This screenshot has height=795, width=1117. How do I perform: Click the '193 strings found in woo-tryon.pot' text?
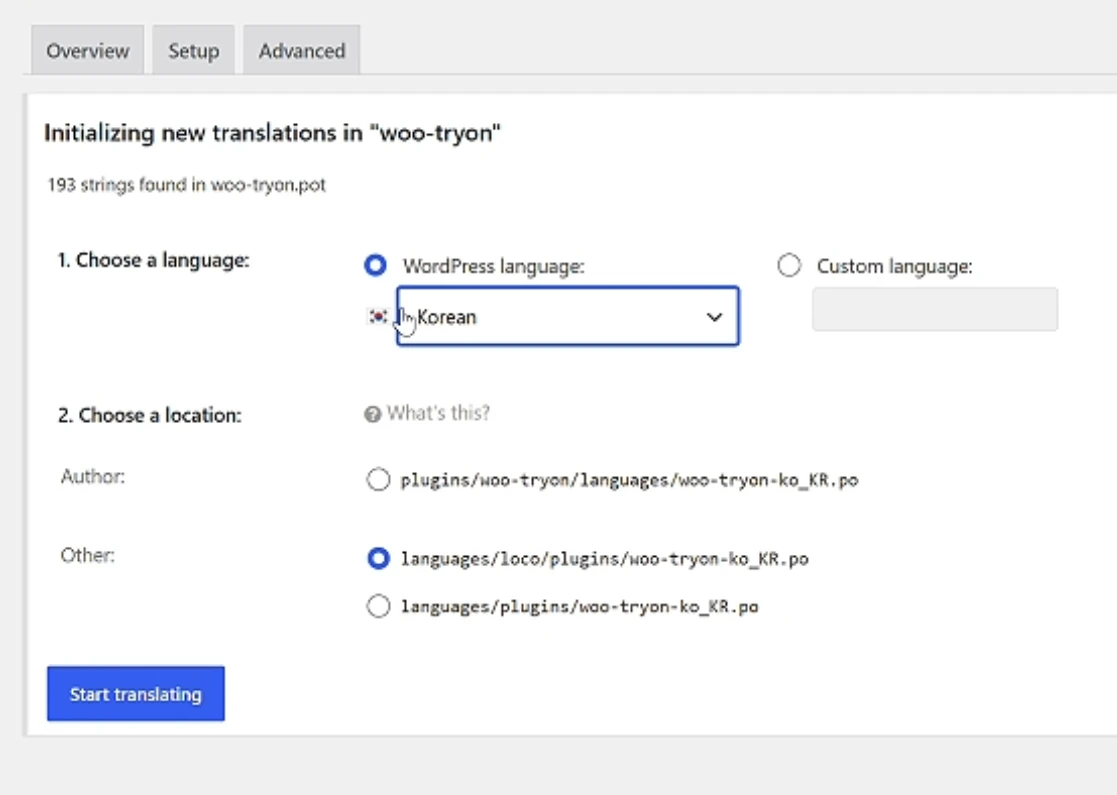(187, 185)
